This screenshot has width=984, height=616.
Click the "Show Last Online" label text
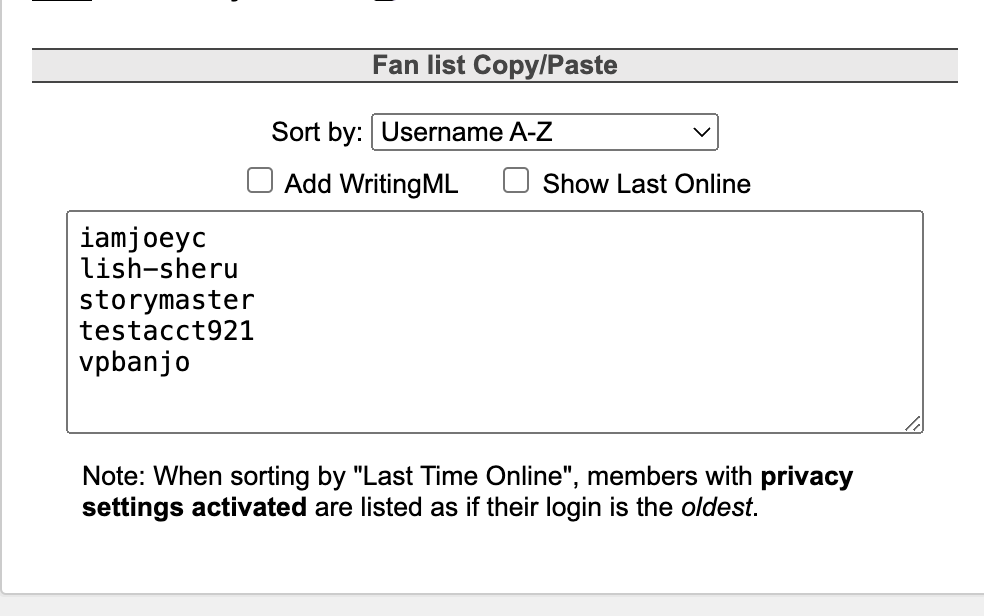(646, 184)
